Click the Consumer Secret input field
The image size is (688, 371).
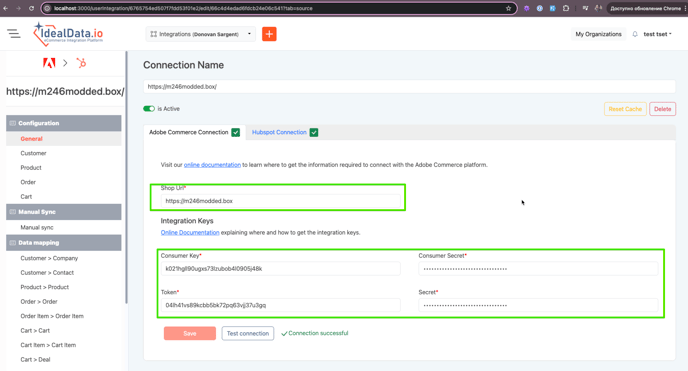[538, 268]
